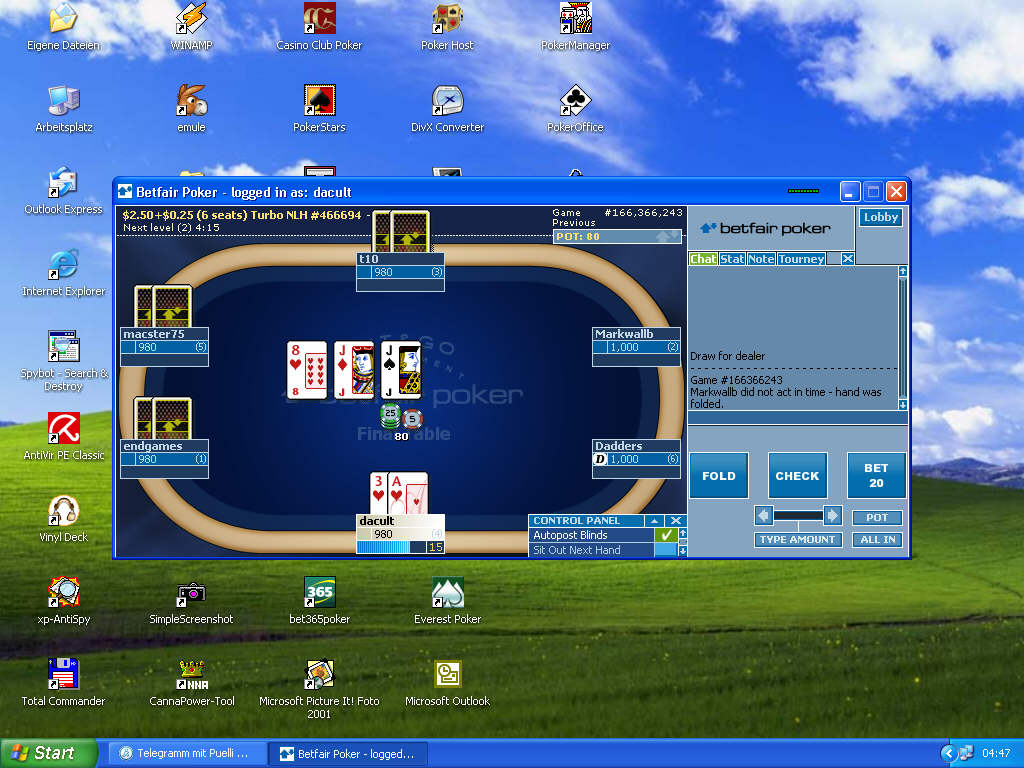Close the Control Panel with its X
This screenshot has height=768, width=1024.
coord(676,520)
